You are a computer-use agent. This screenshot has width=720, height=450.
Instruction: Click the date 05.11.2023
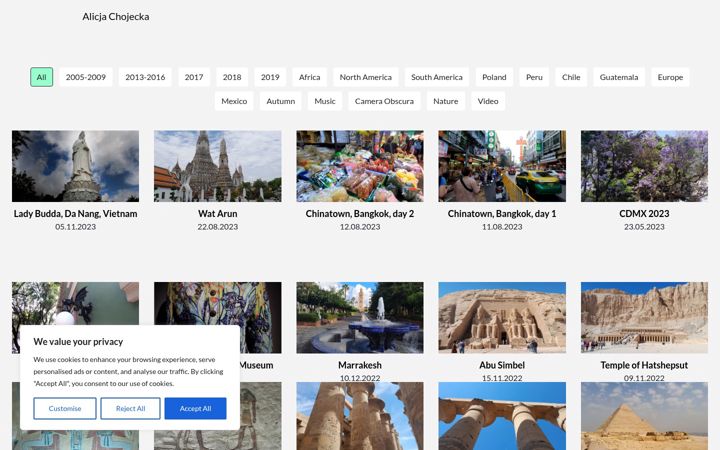[75, 227]
